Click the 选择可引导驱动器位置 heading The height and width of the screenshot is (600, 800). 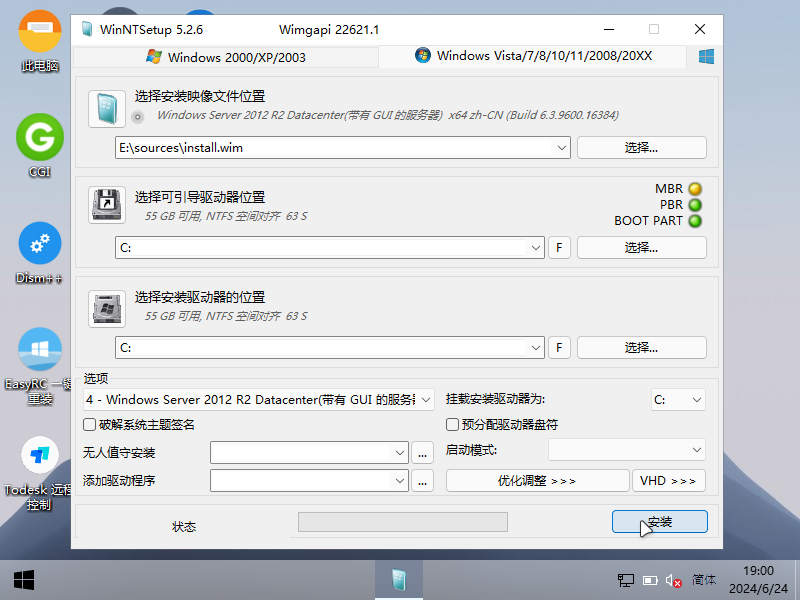(200, 197)
